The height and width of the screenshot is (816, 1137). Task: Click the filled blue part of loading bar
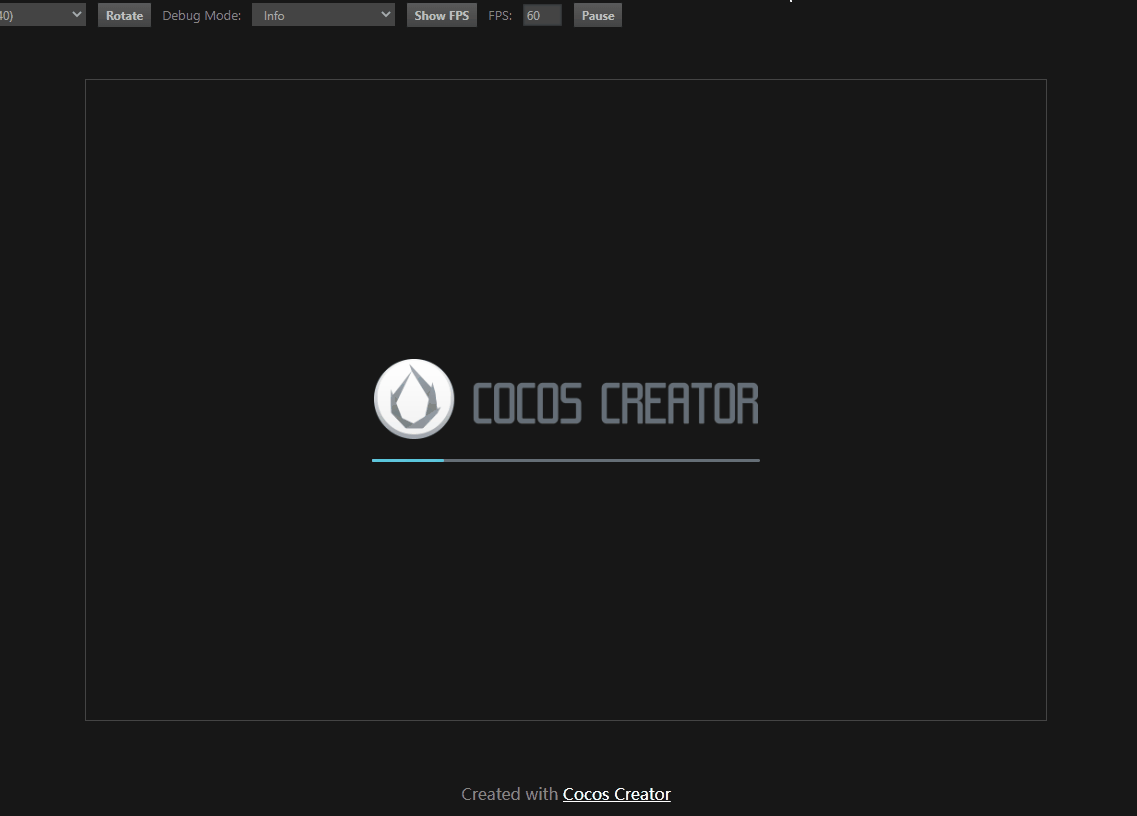pyautogui.click(x=407, y=460)
